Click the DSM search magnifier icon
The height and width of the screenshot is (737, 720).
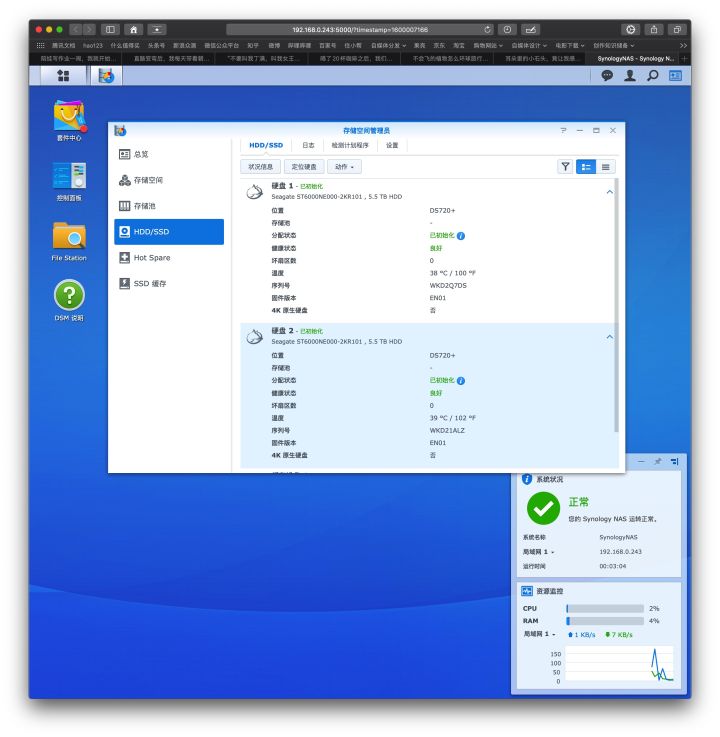click(x=652, y=75)
